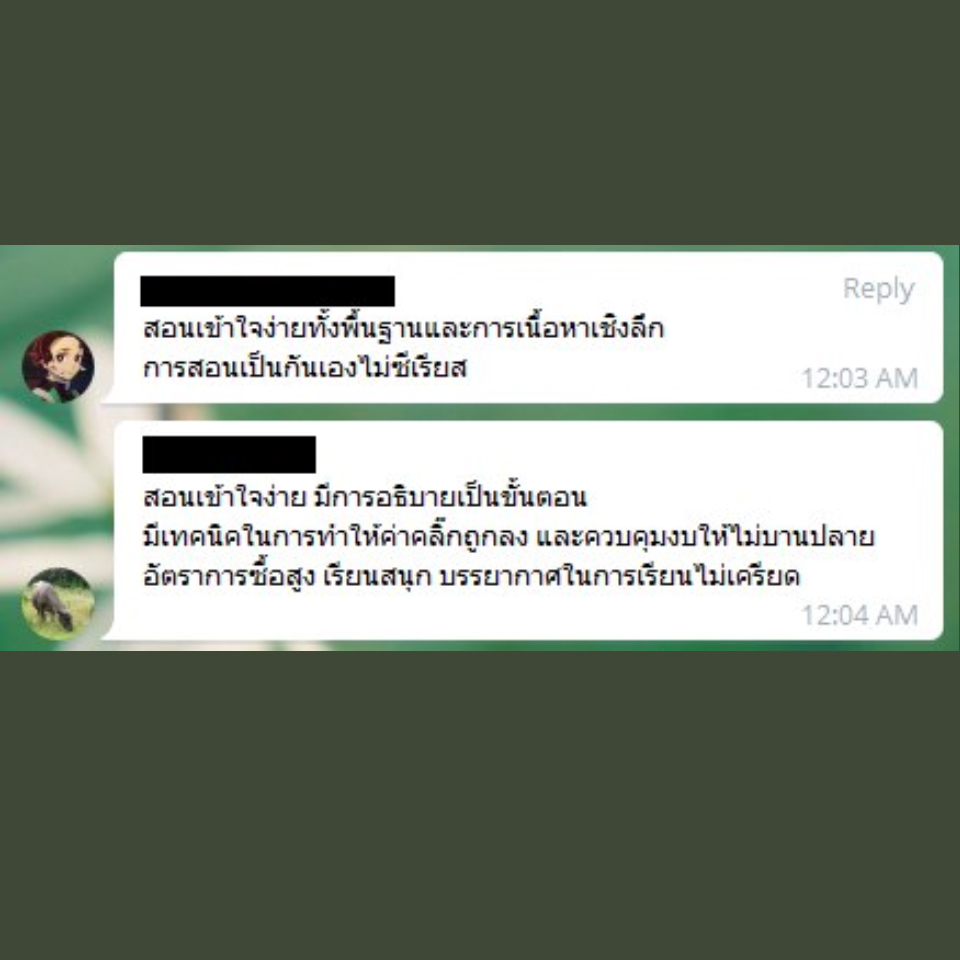Viewport: 960px width, 960px height.
Task: Click the line mentioning มีการอธิบายเป็นขั้นตอน
Action: 365,497
